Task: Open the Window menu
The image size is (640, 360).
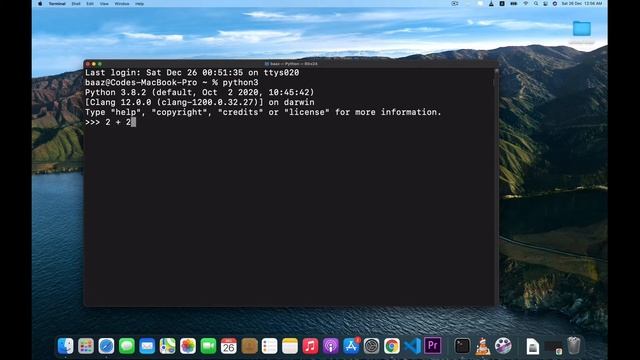Action: pyautogui.click(x=122, y=4)
